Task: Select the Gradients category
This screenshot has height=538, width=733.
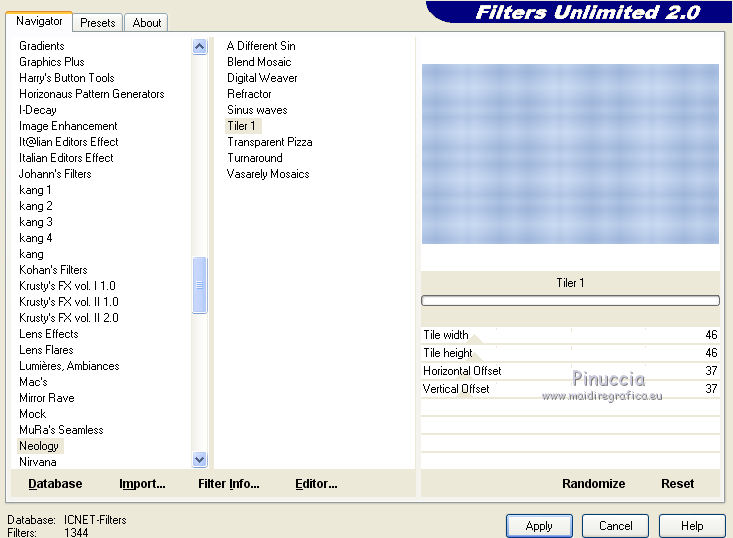Action: tap(42, 46)
